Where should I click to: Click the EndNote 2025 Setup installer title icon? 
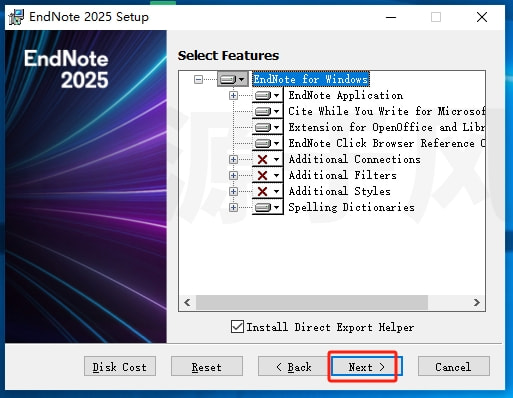click(x=16, y=17)
